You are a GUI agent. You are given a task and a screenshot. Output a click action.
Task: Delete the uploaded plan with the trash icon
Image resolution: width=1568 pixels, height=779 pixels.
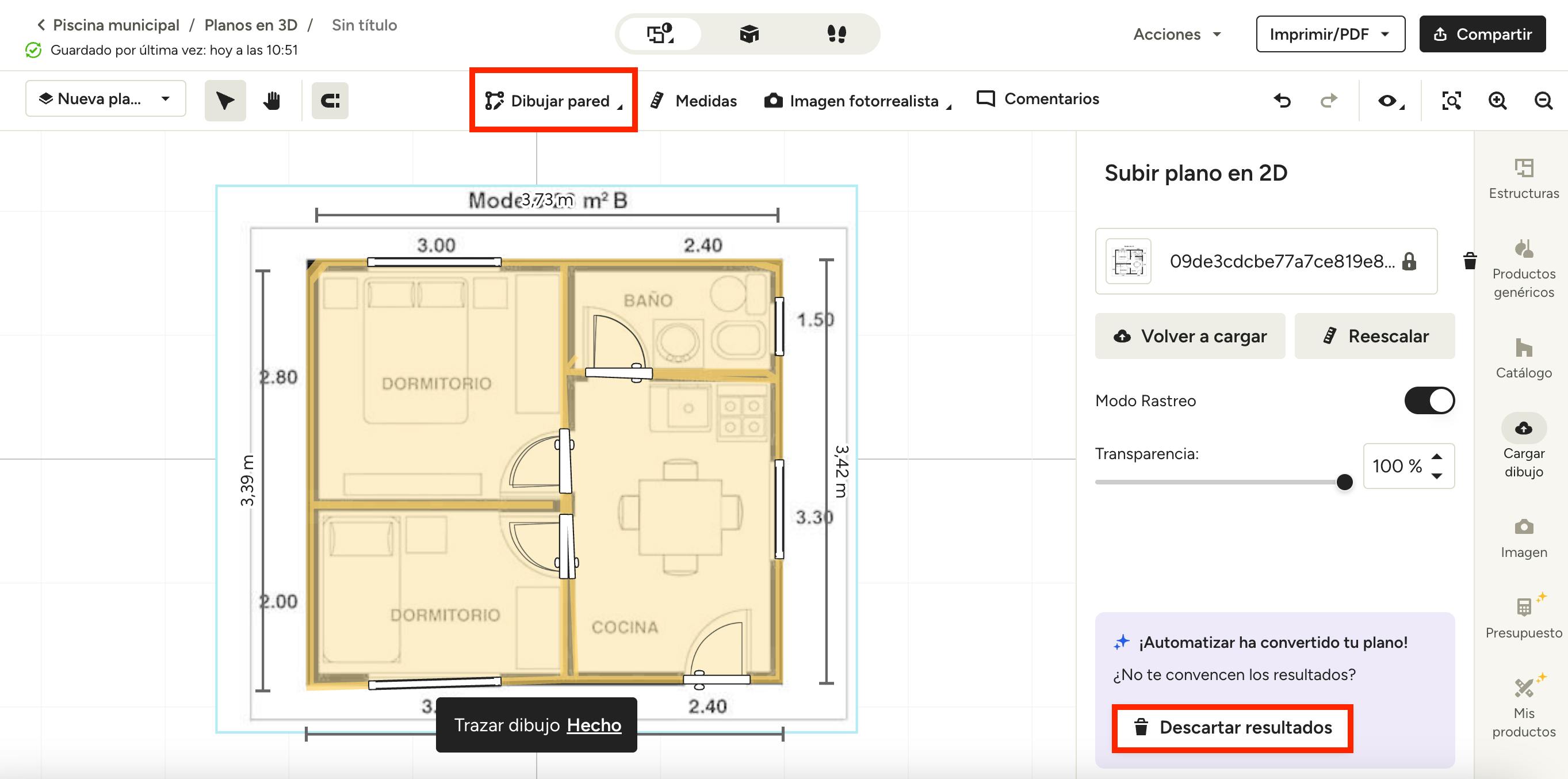coord(1470,261)
